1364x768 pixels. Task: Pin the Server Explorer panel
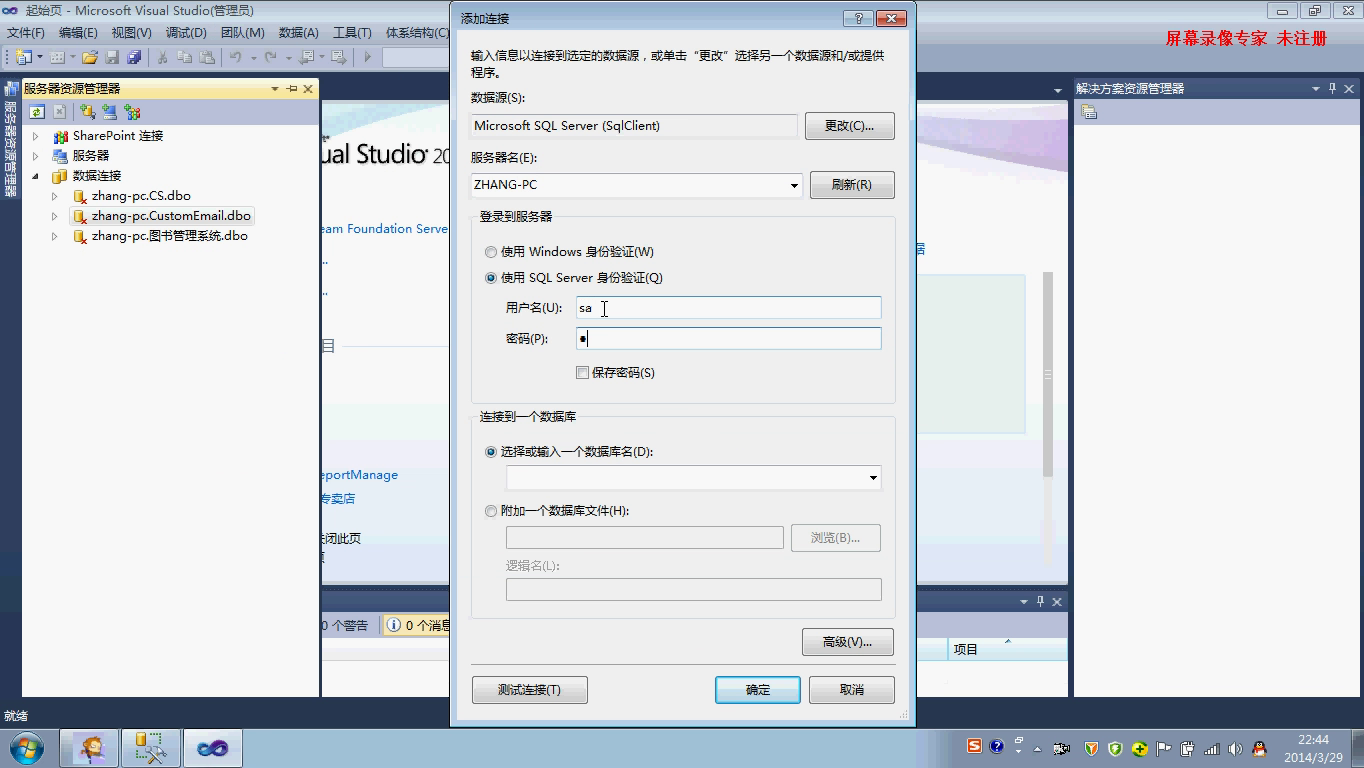[x=292, y=89]
